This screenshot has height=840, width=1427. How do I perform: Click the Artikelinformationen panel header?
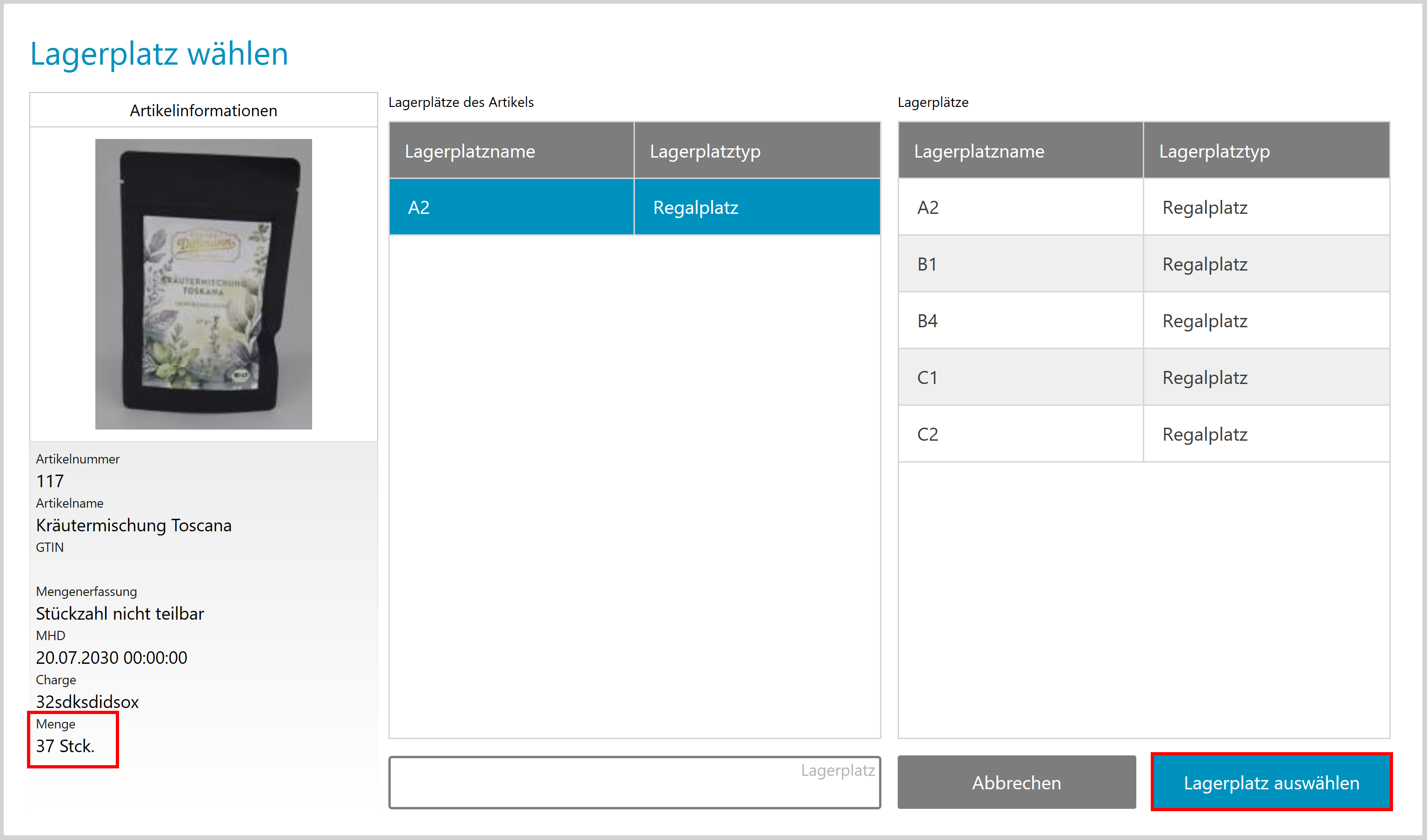203,110
